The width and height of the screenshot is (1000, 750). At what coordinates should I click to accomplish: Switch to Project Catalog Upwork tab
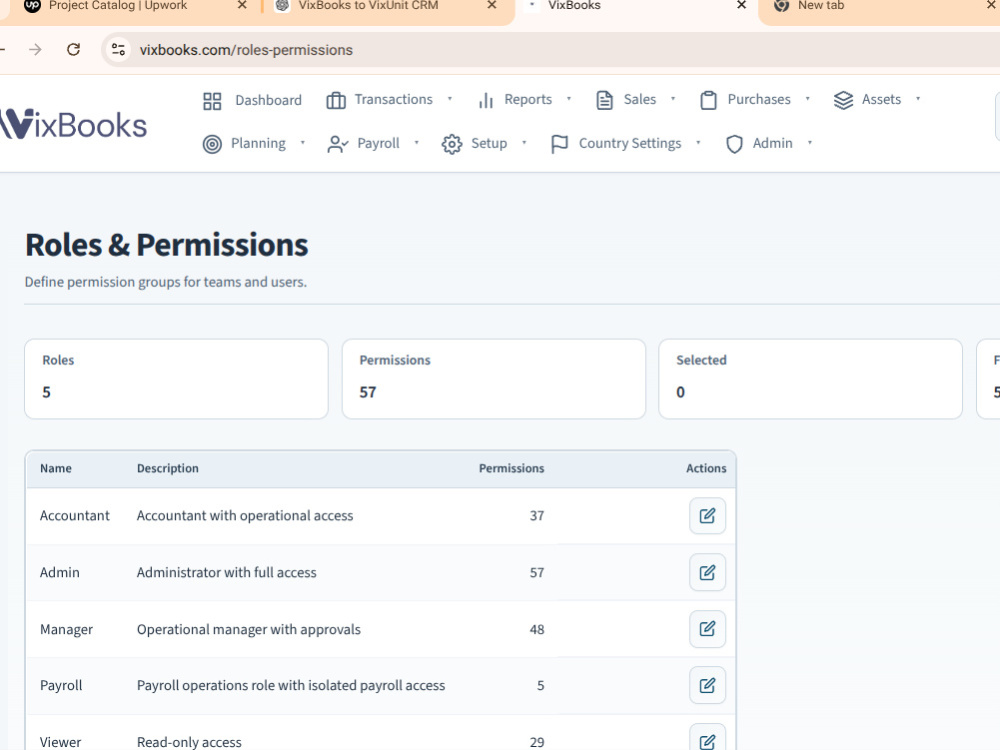pyautogui.click(x=118, y=6)
